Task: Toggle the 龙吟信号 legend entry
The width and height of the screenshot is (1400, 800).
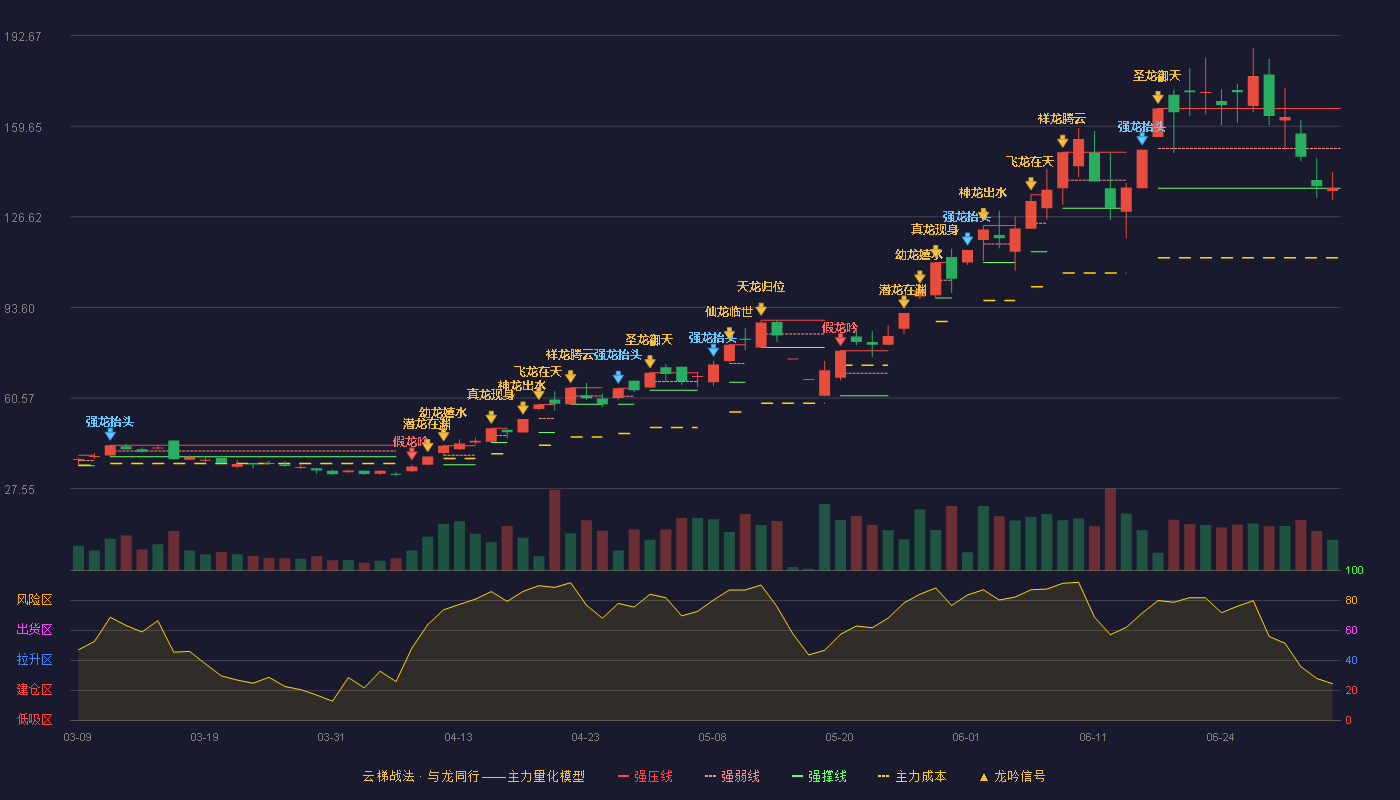Action: (x=1012, y=776)
